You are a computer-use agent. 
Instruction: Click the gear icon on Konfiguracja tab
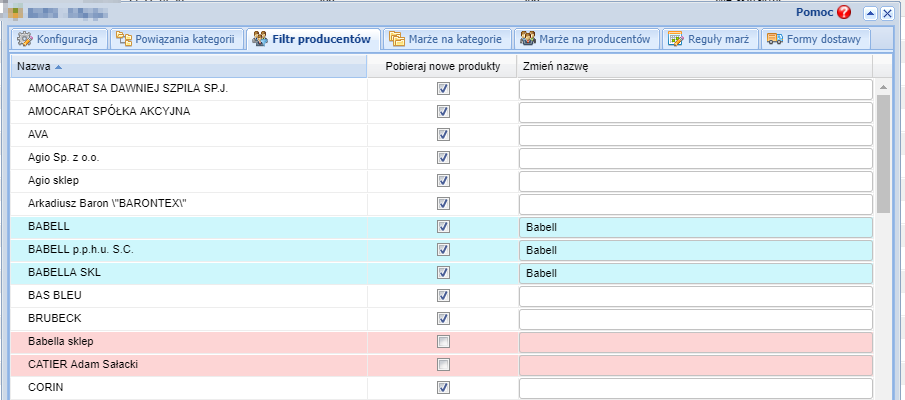pos(25,39)
